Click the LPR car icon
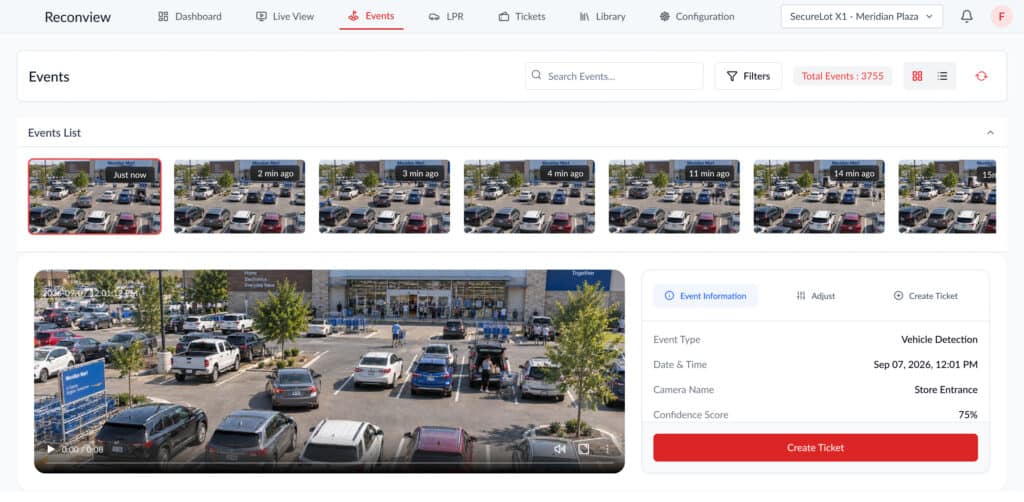Viewport: 1024px width, 502px height. tap(434, 17)
